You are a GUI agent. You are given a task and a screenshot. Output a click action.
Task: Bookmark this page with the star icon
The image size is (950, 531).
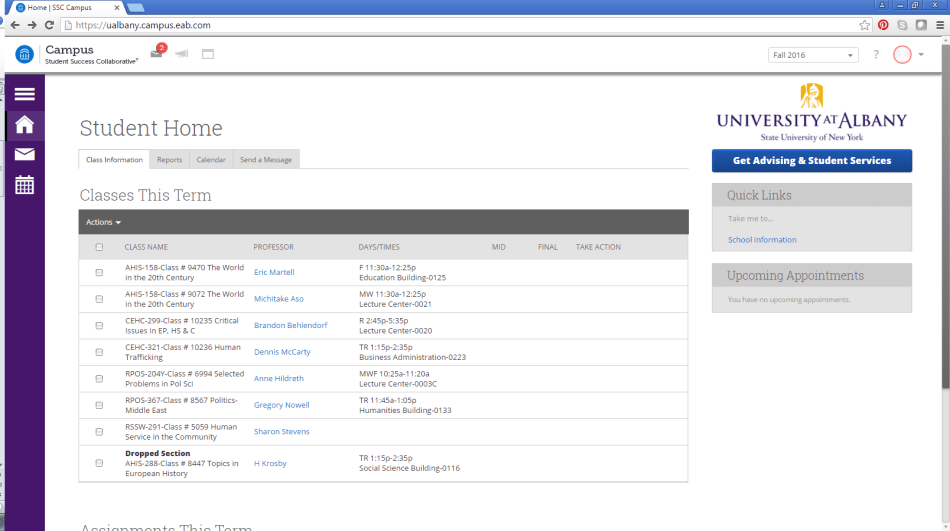(x=864, y=25)
